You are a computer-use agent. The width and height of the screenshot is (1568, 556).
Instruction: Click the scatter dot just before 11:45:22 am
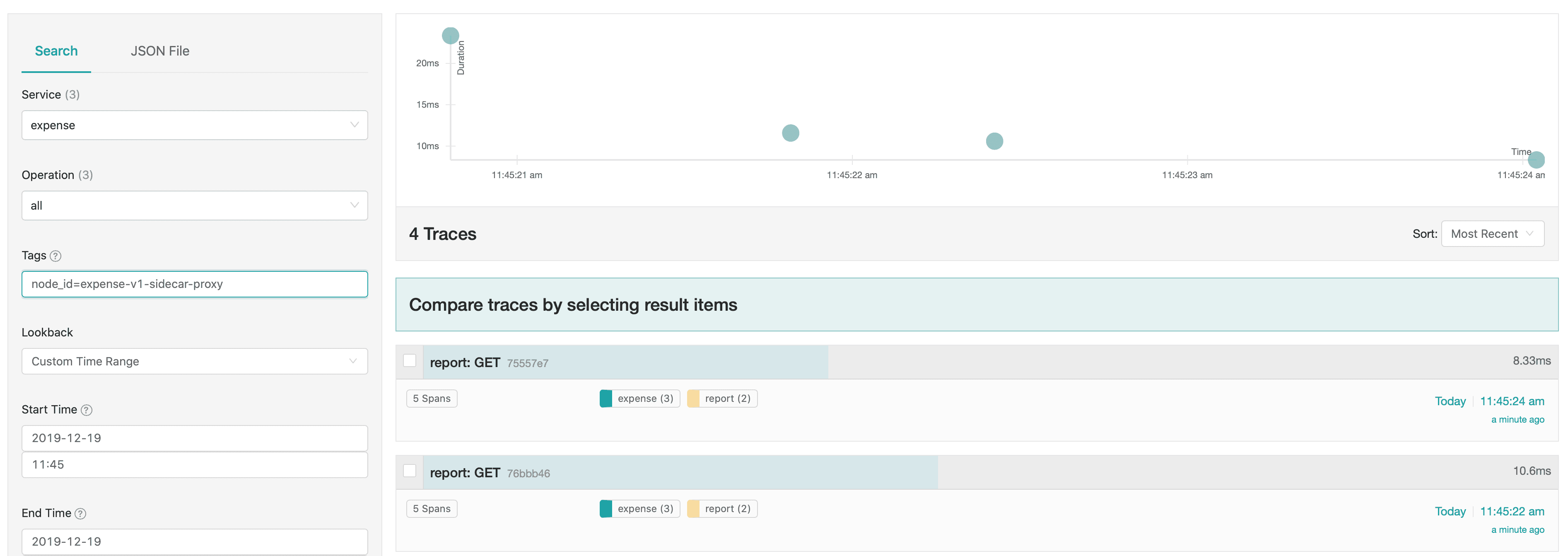click(x=790, y=133)
